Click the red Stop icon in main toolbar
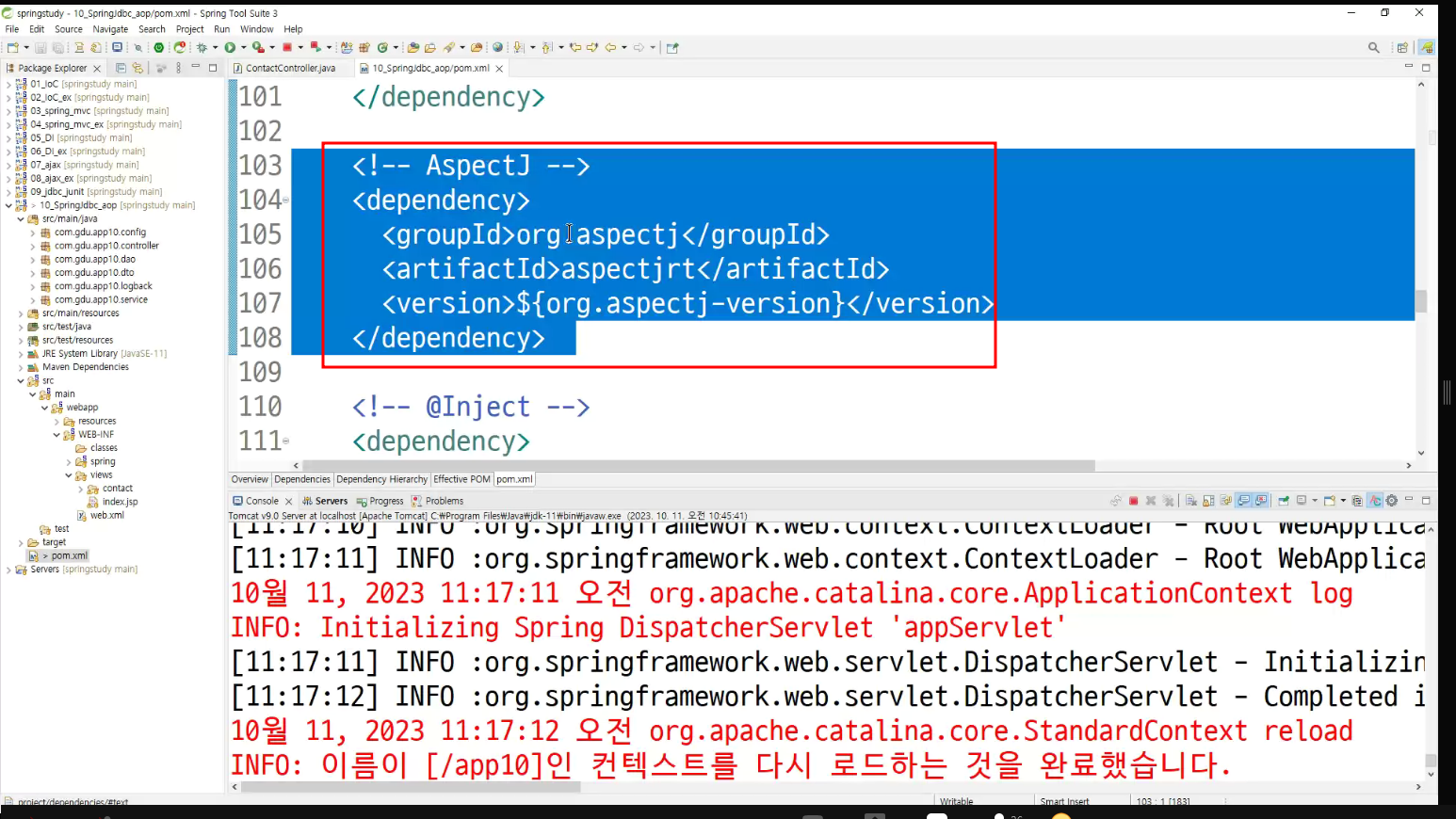The image size is (1456, 819). click(x=287, y=47)
